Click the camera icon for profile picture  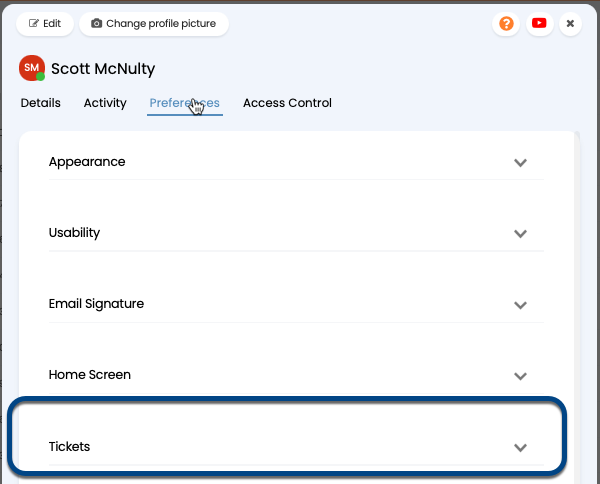click(x=97, y=23)
